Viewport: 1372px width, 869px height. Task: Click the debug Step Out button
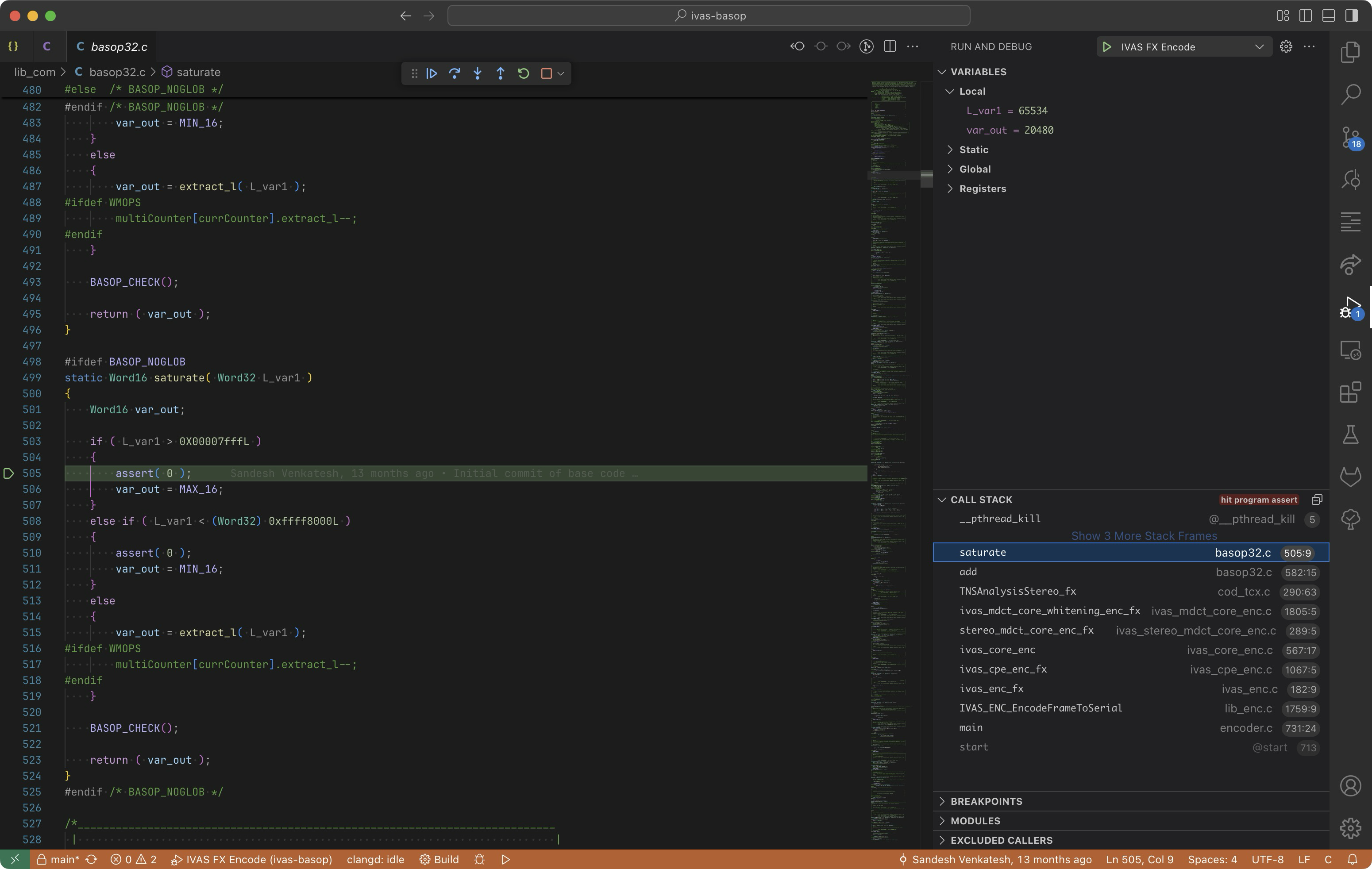tap(500, 73)
